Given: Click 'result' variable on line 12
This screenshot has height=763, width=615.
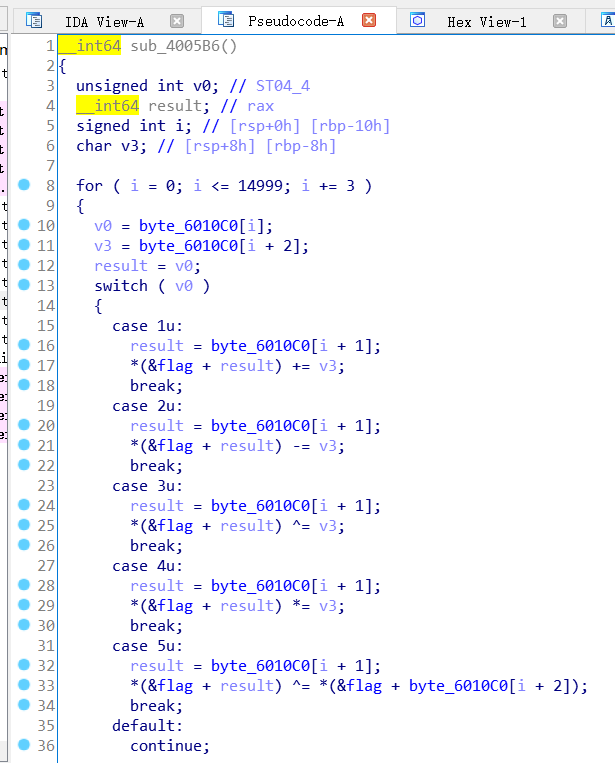Looking at the screenshot, I should coord(121,266).
